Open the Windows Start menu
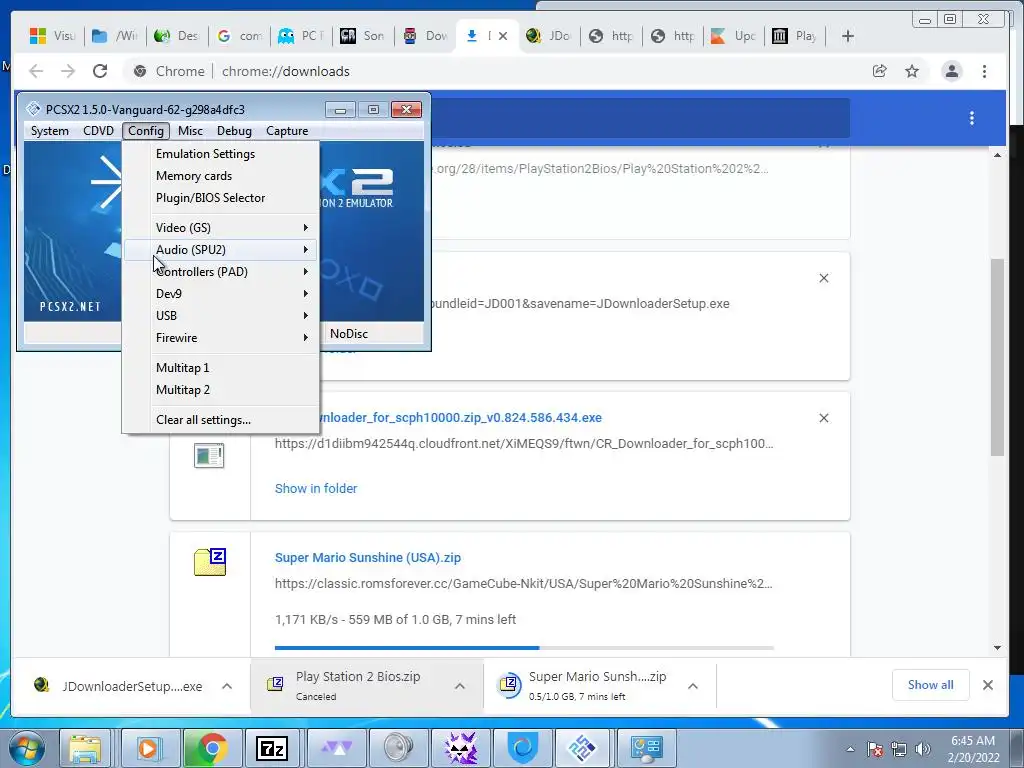This screenshot has width=1024, height=768. [x=26, y=748]
